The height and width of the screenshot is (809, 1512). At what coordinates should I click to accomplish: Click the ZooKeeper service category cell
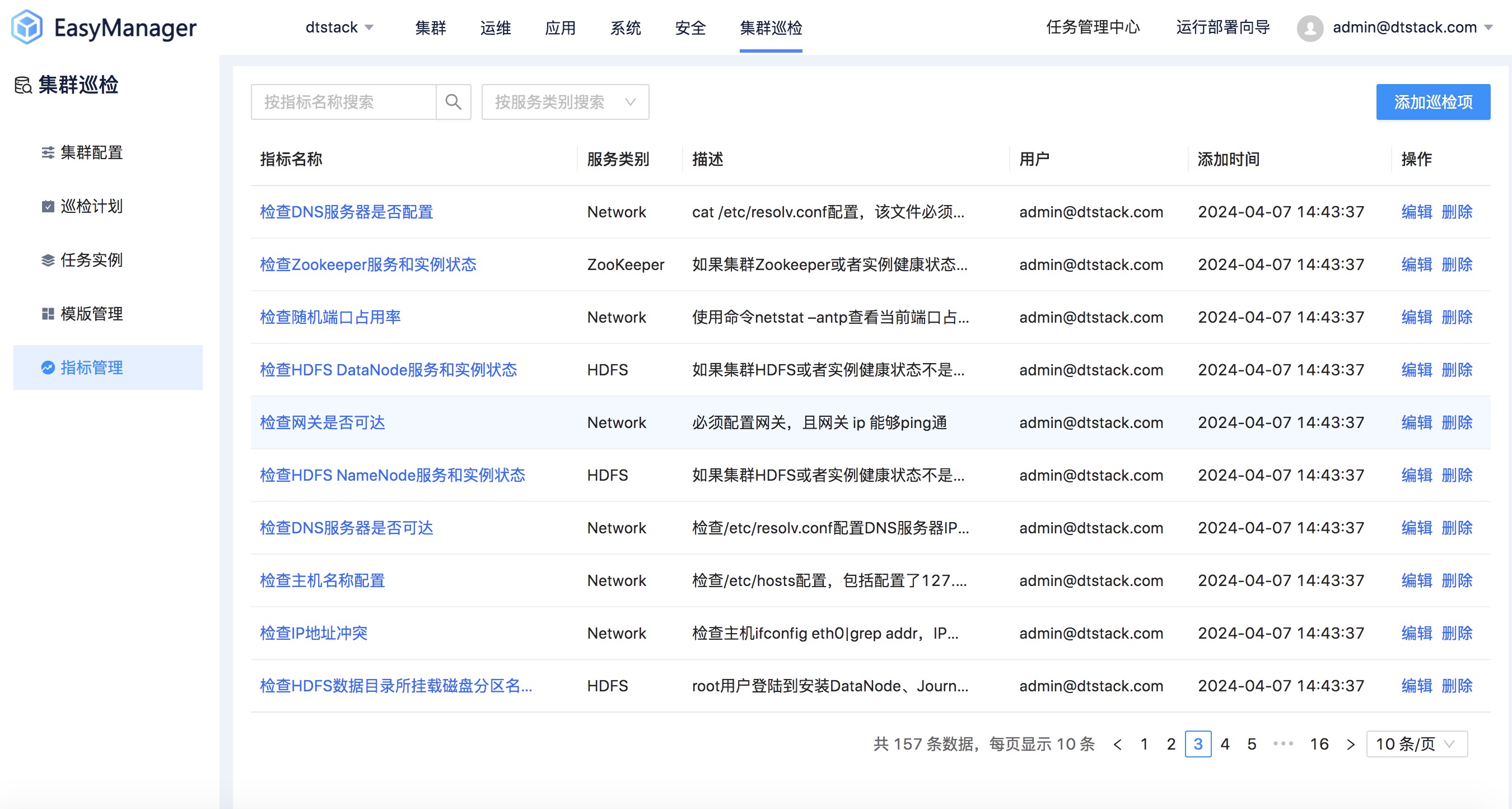coord(626,265)
